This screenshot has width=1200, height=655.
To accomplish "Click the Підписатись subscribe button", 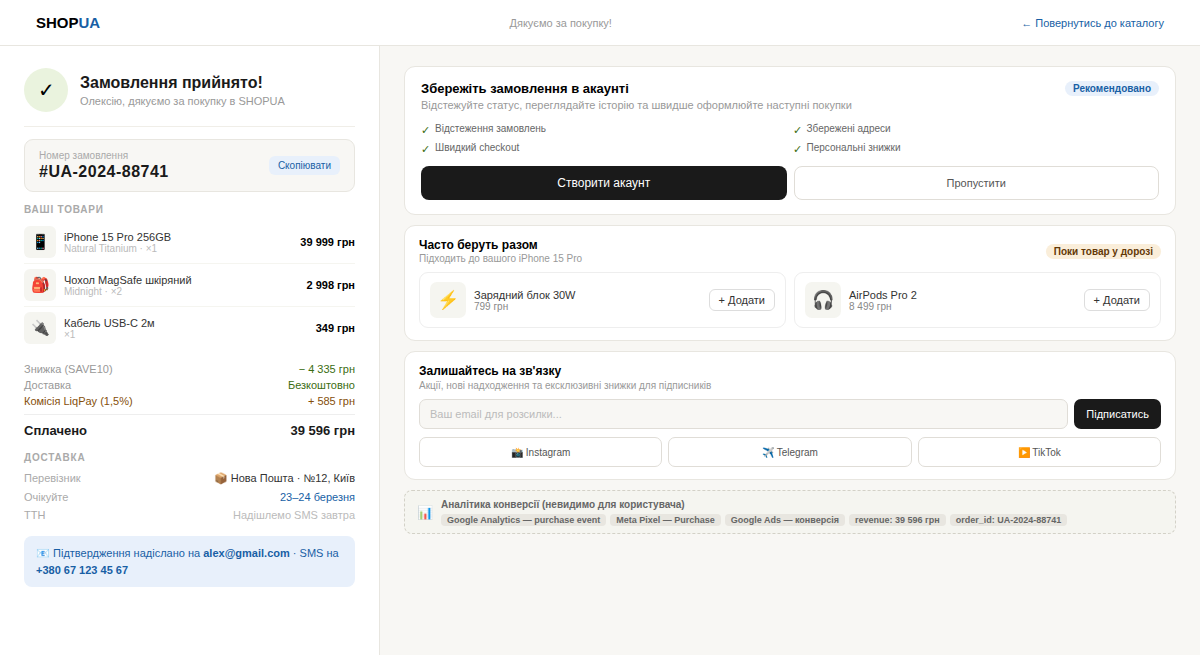I will click(1116, 414).
